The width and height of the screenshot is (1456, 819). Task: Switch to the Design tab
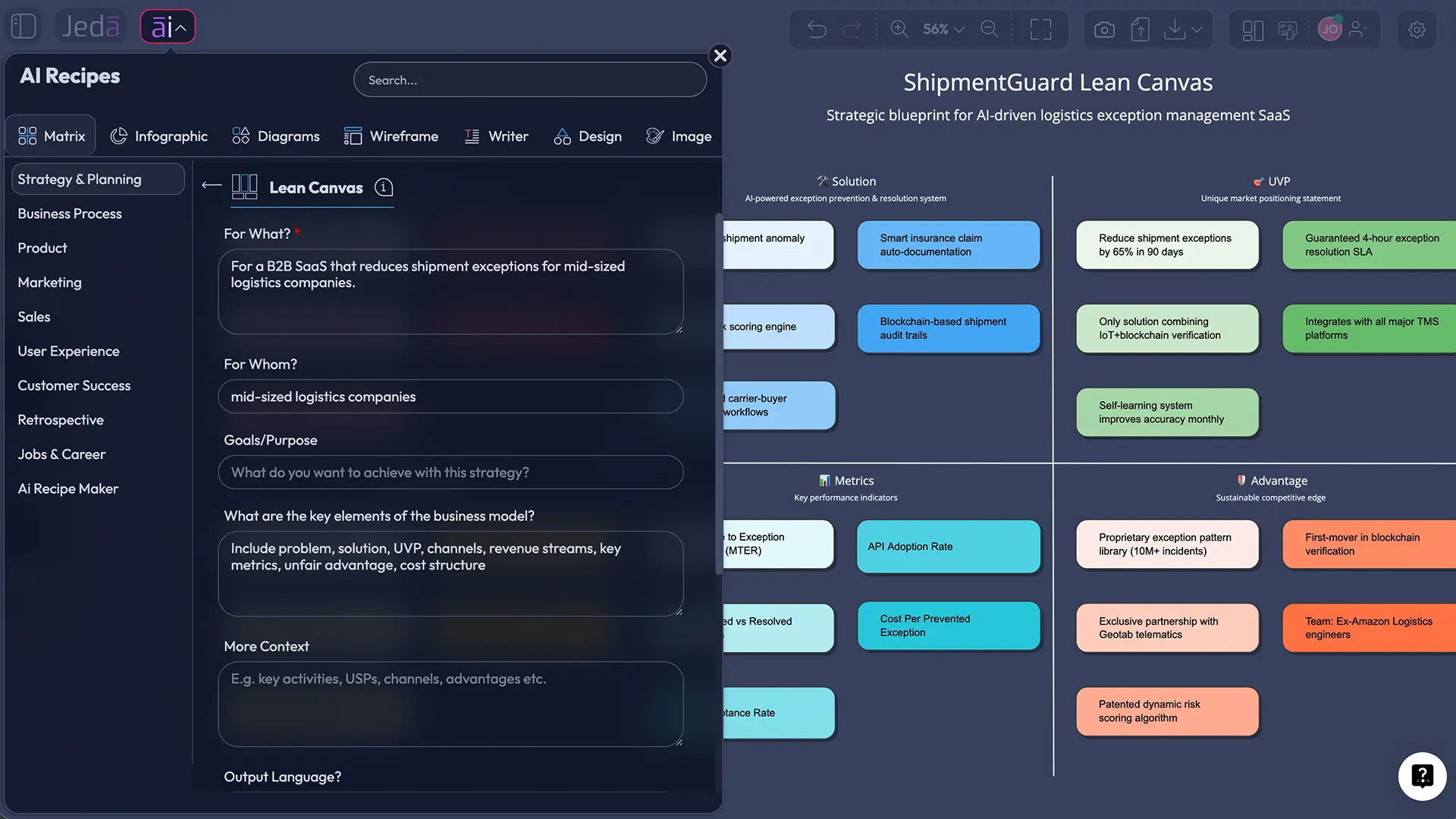tap(588, 136)
